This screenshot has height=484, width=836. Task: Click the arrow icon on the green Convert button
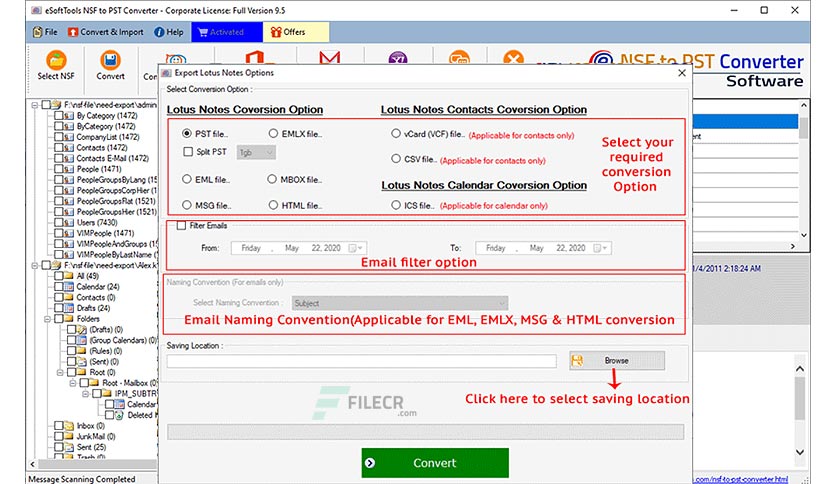[x=369, y=463]
